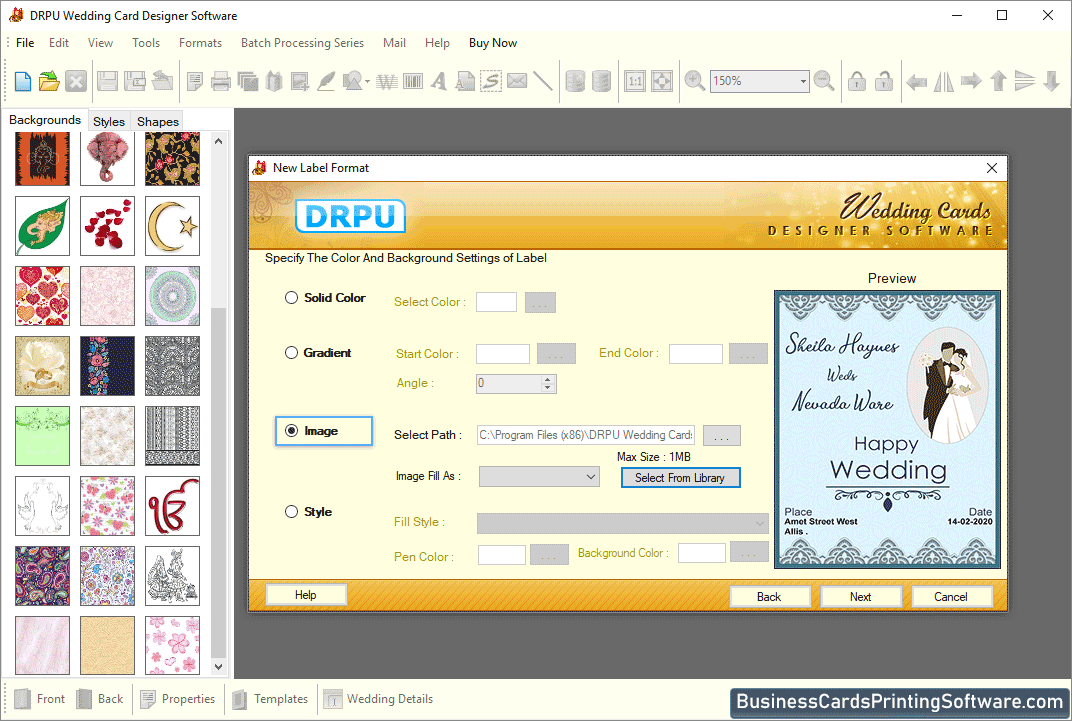Image resolution: width=1072 pixels, height=721 pixels.
Task: Click the open padlock unlock icon
Action: pyautogui.click(x=883, y=81)
